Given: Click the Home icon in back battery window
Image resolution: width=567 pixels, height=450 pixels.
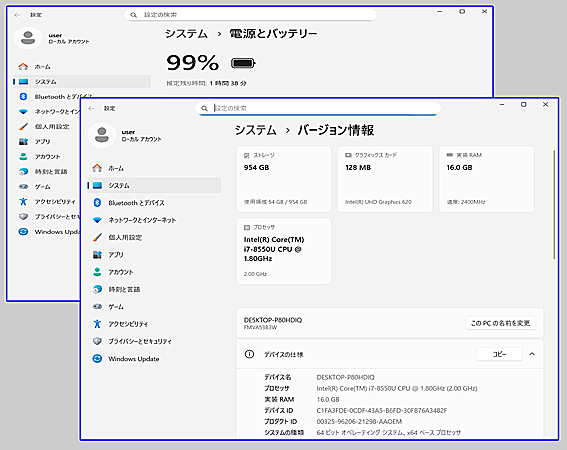Looking at the screenshot, I should point(23,67).
